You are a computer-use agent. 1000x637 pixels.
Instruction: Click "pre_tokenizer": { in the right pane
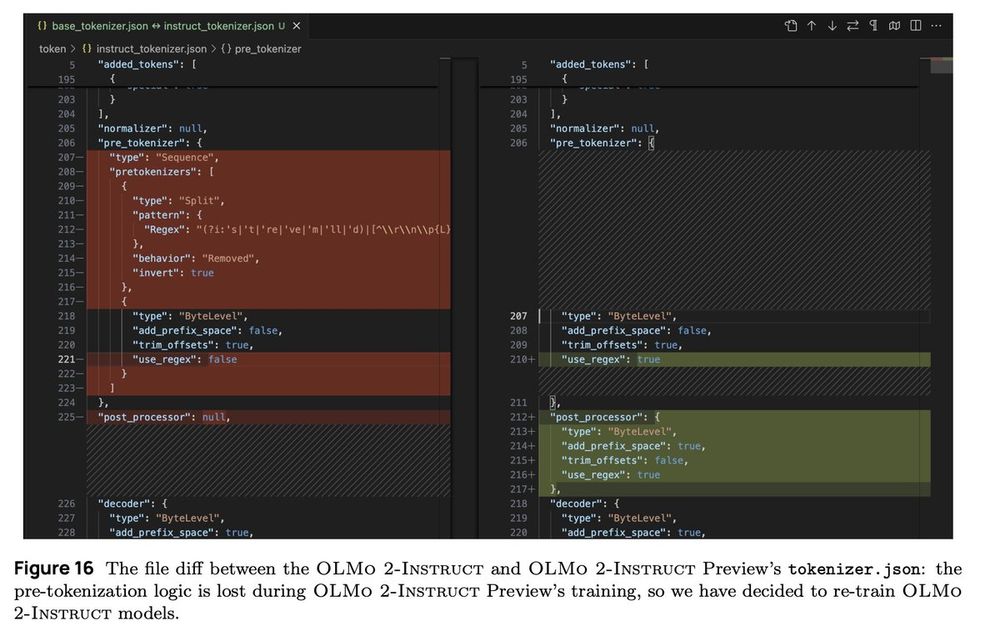pos(602,143)
